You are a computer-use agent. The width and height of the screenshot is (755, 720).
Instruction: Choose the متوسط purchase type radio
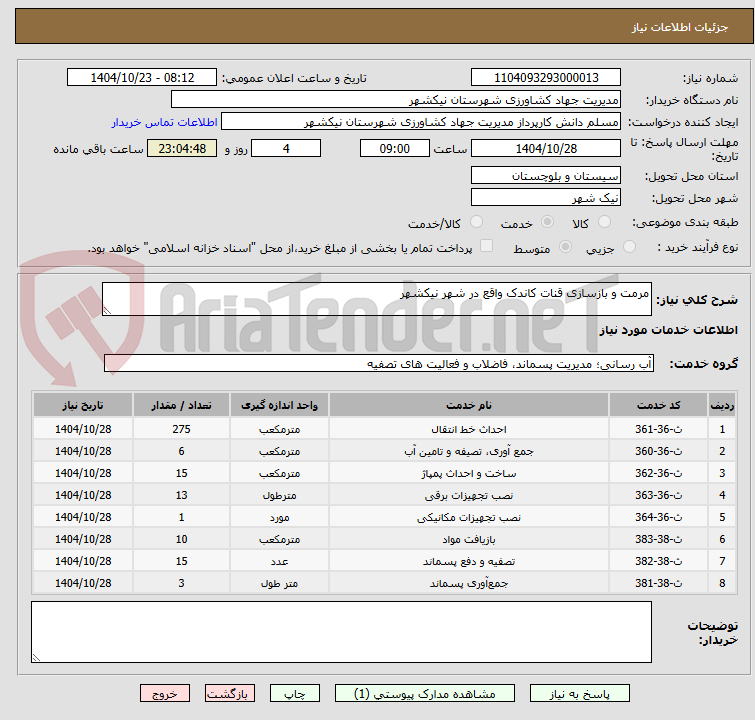coord(565,247)
